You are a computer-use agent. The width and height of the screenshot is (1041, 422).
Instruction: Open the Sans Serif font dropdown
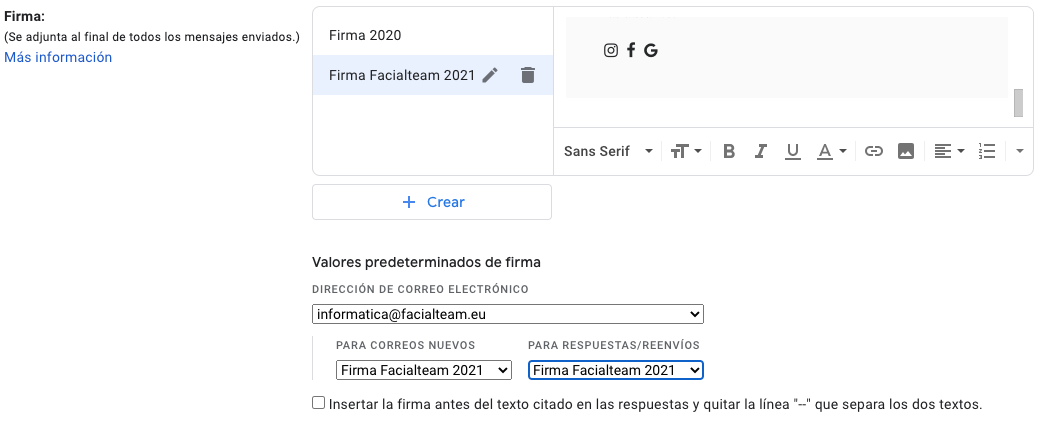608,151
